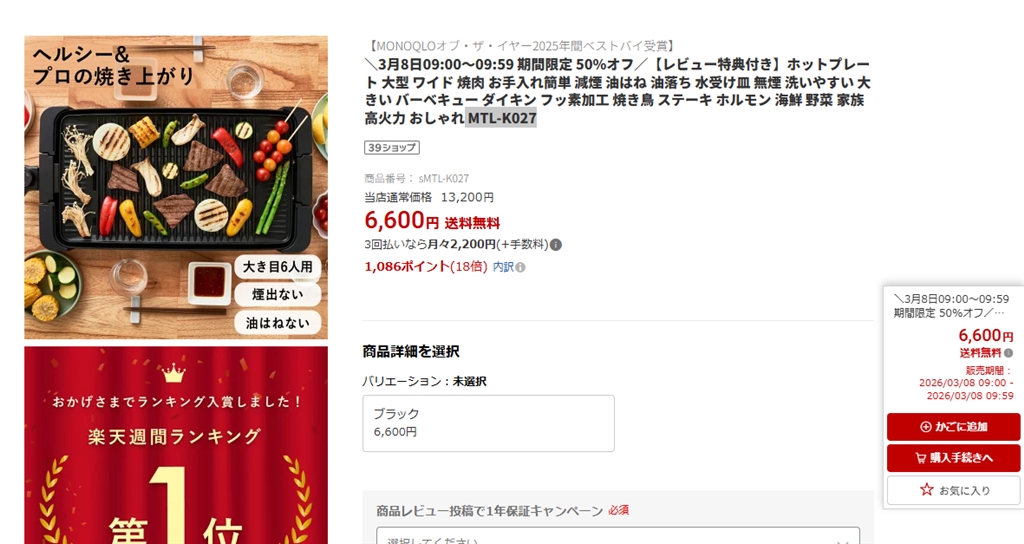
Task: Click the 1,086ポイント(18倍) points text
Action: click(426, 266)
